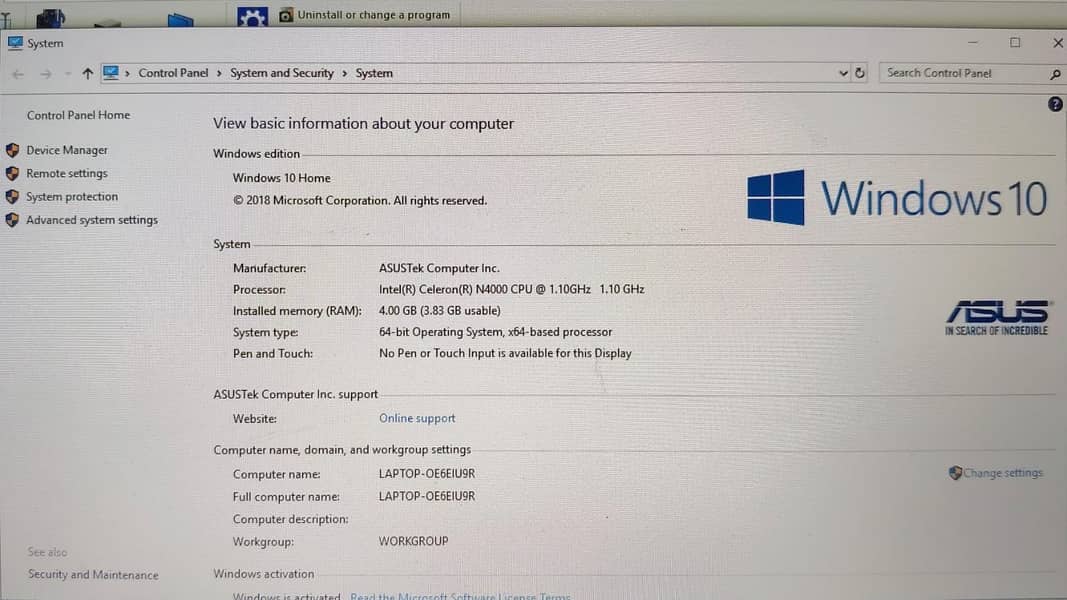Select the installed memory value 4.00 GB
Image resolution: width=1067 pixels, height=600 pixels.
(440, 310)
